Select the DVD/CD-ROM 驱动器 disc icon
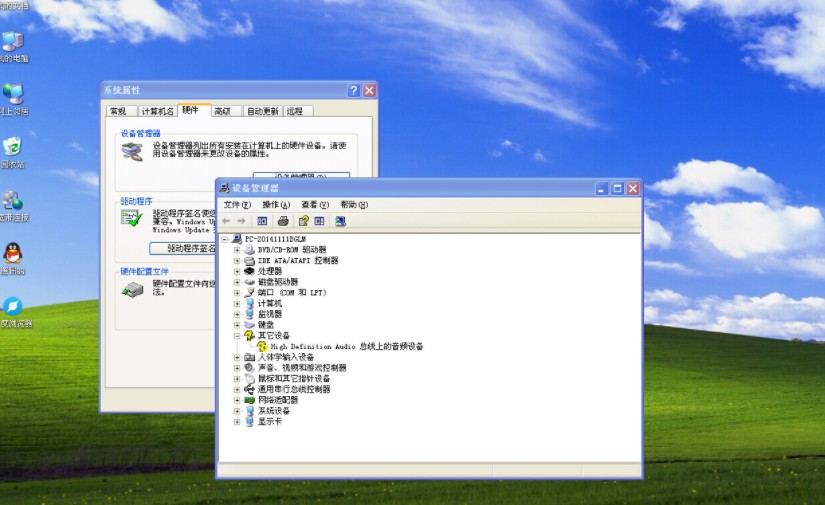This screenshot has height=505, width=825. [249, 250]
